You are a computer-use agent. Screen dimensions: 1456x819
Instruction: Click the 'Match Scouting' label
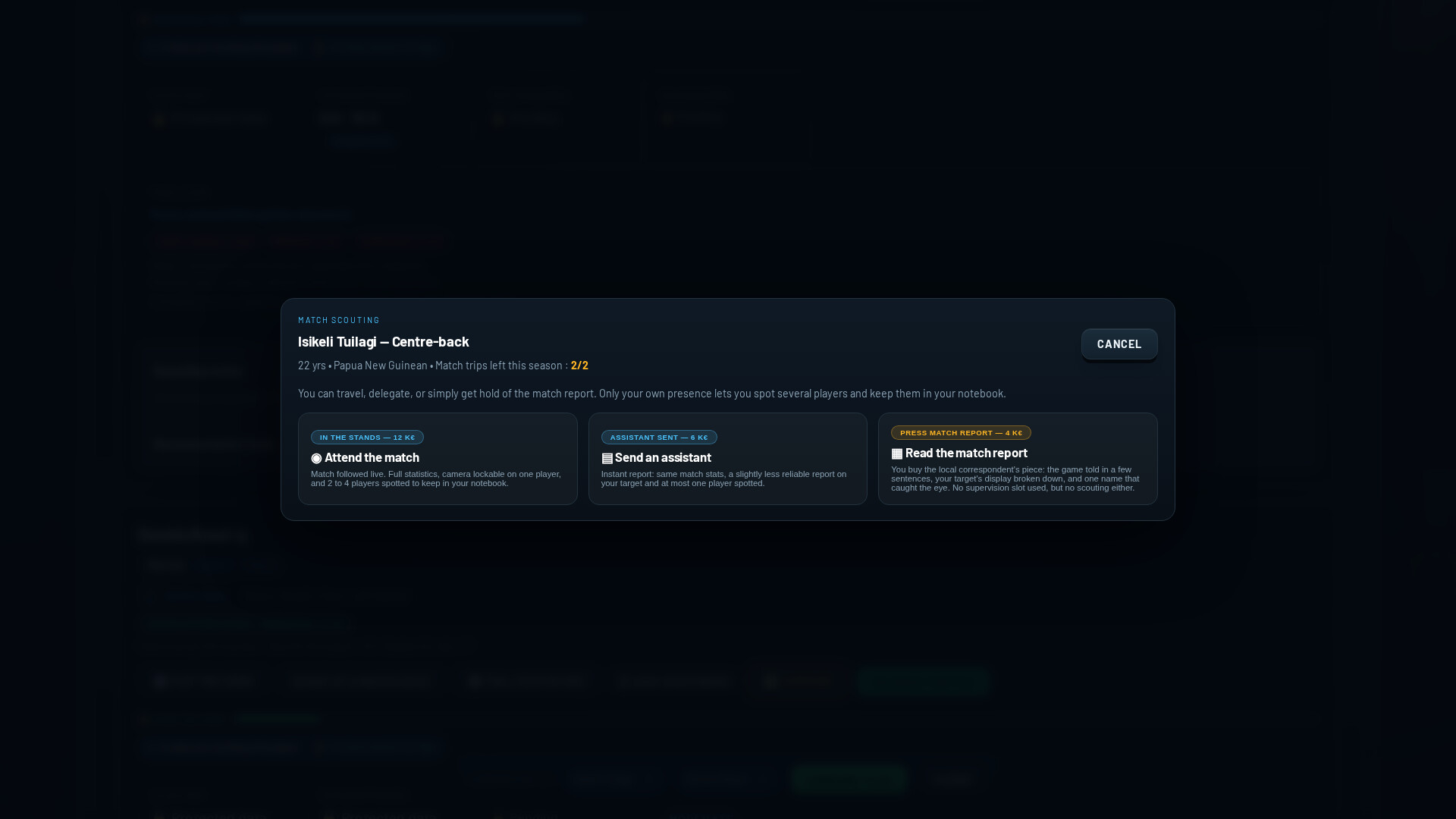(x=339, y=320)
